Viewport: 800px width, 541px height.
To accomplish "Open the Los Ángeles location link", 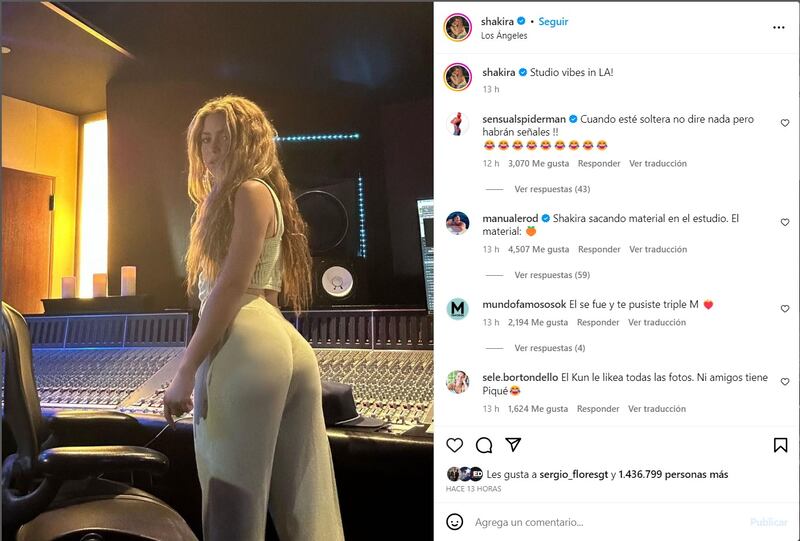I will point(504,36).
